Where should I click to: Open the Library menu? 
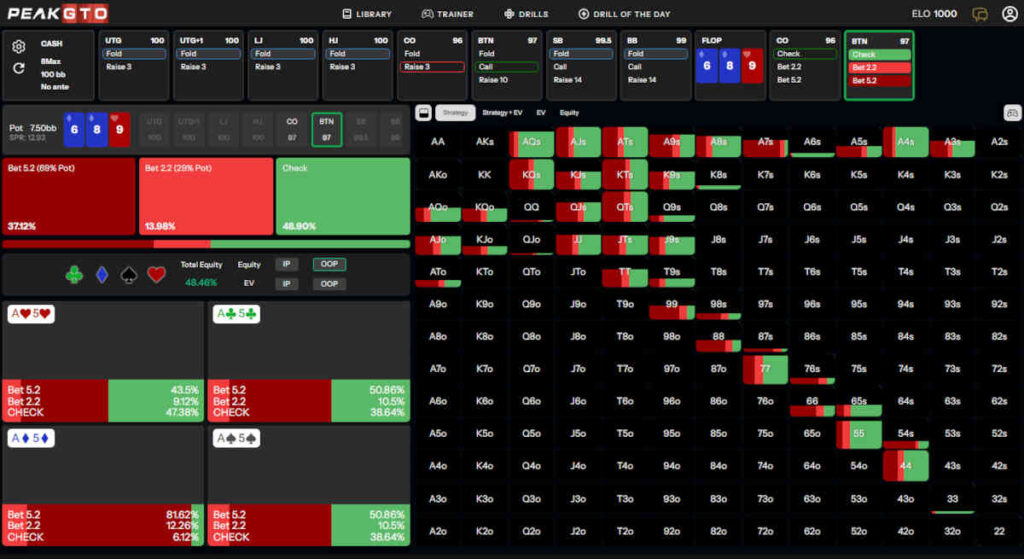tap(367, 14)
